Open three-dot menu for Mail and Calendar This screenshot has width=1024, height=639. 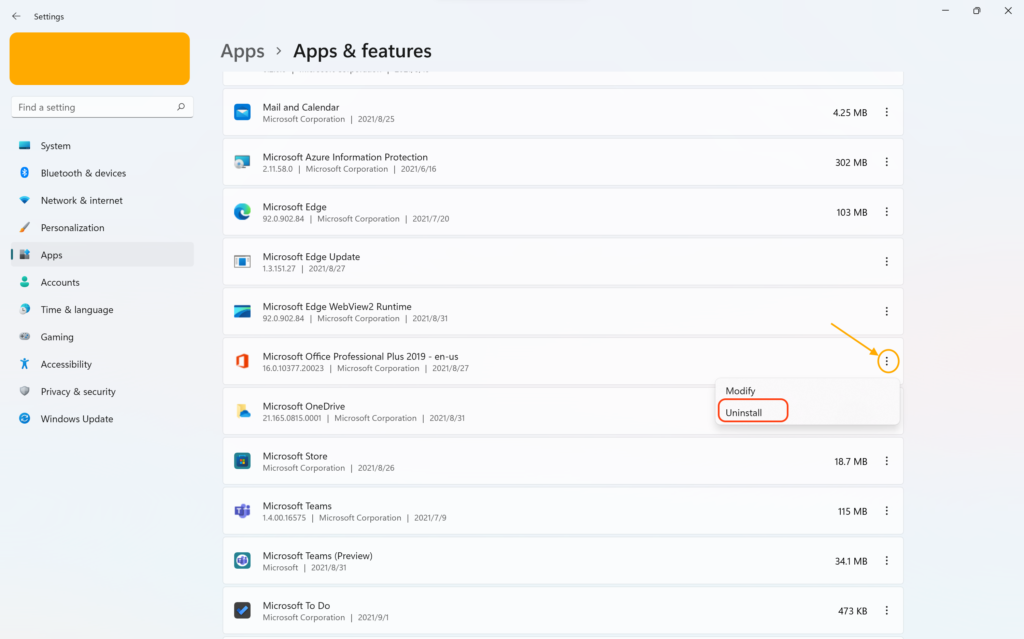pos(886,113)
